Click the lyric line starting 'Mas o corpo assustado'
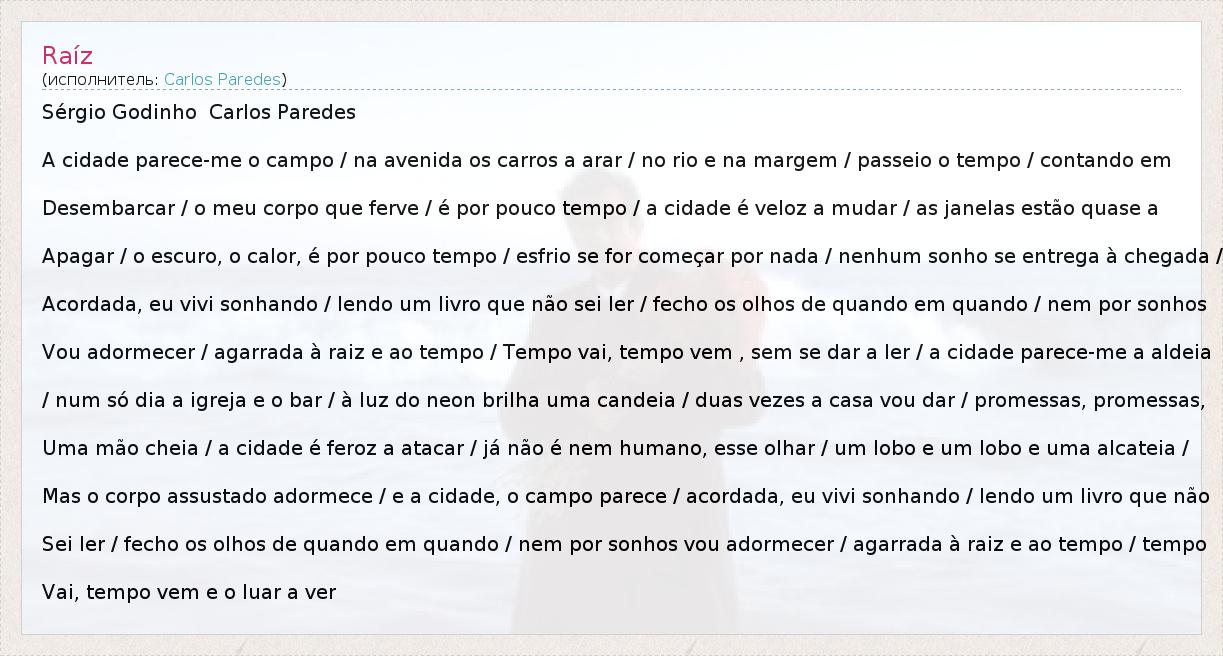The image size is (1223, 656). pos(625,496)
